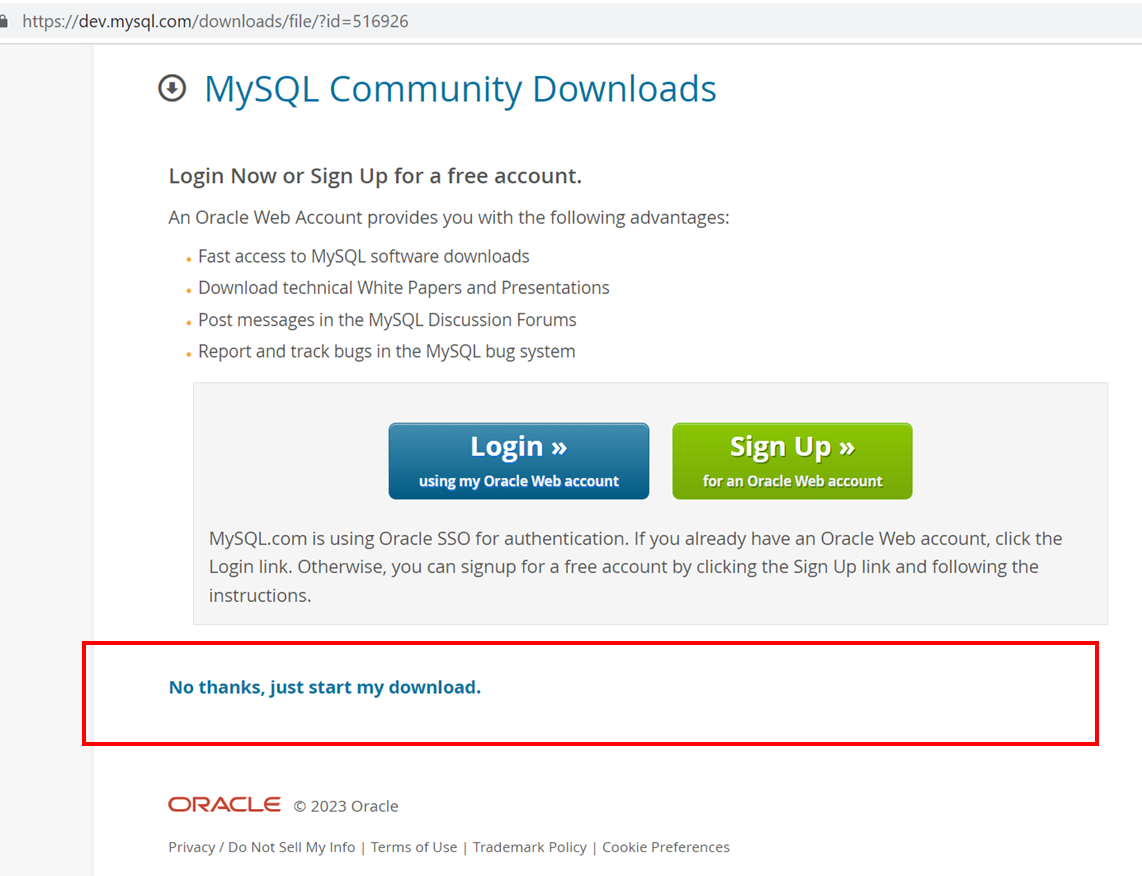The image size is (1142, 876).
Task: Open the Trademark Policy link
Action: 529,847
